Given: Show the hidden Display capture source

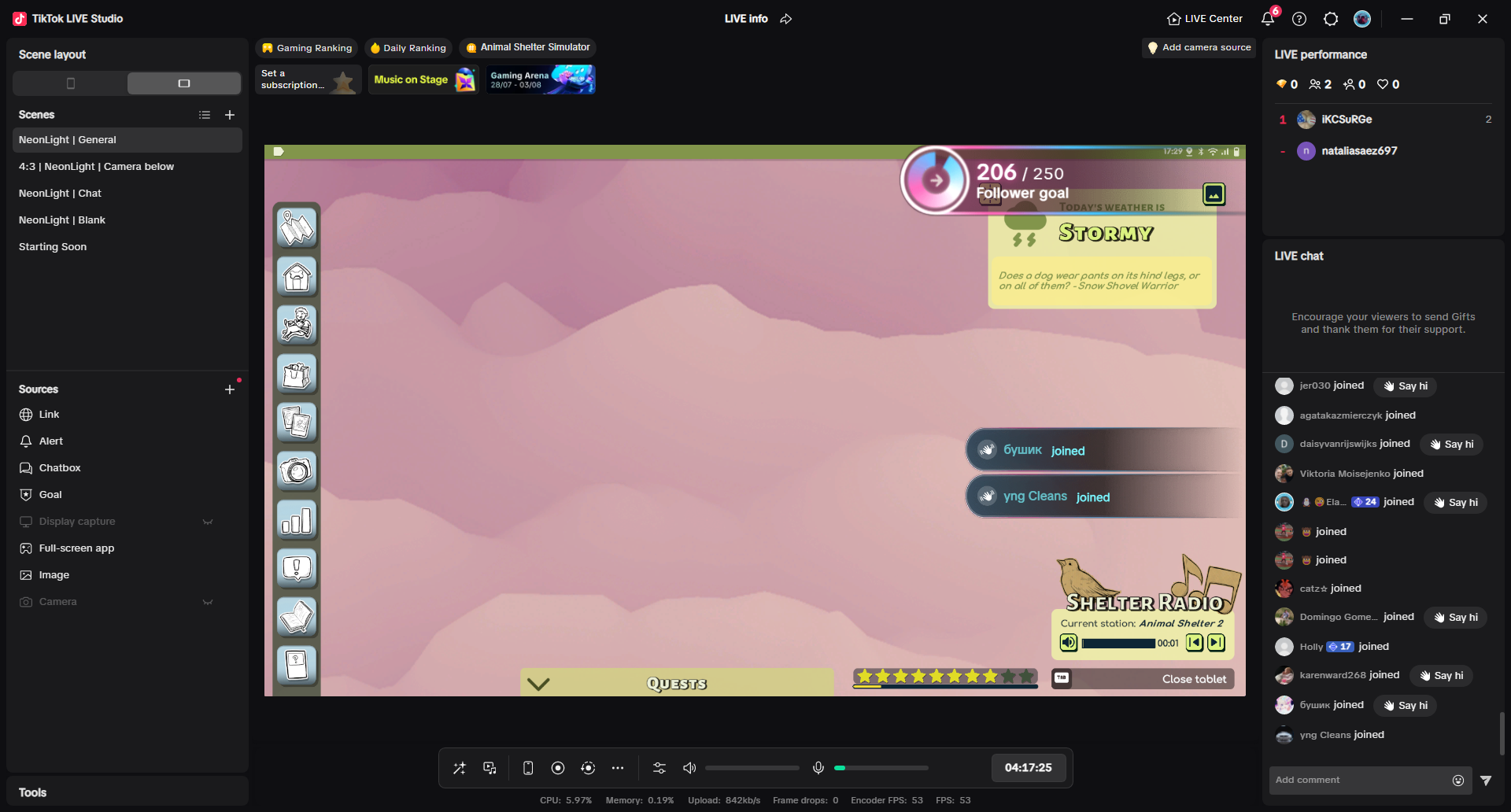Looking at the screenshot, I should pos(208,522).
